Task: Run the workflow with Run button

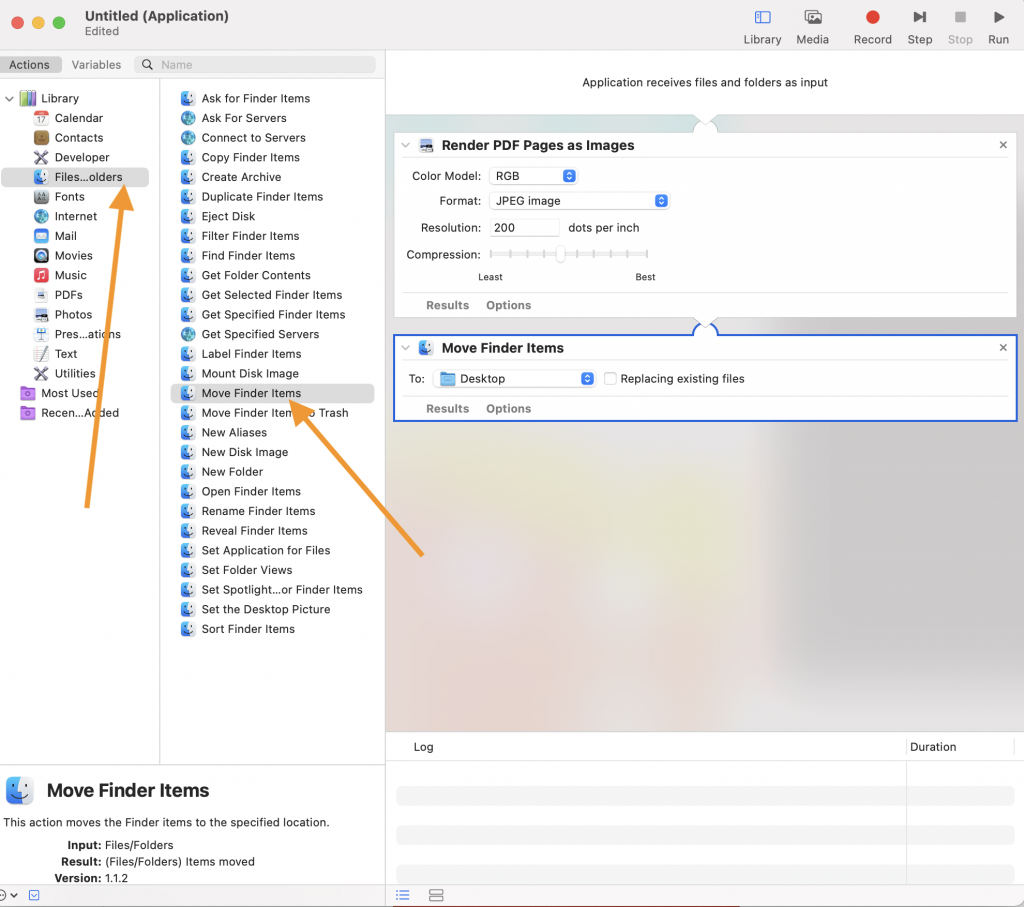Action: pyautogui.click(x=998, y=27)
